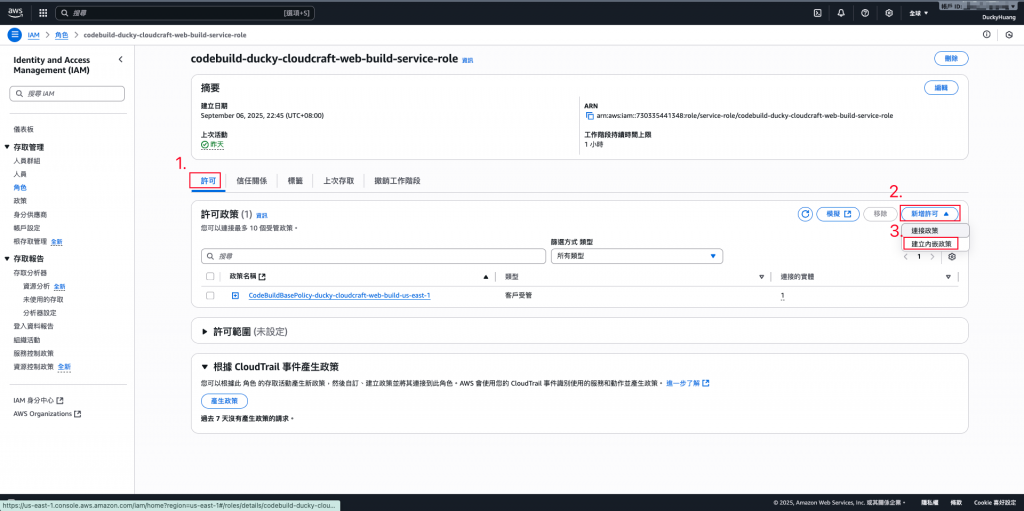Focus the 搜尋 IAM sidebar field
Image resolution: width=1024 pixels, height=511 pixels.
pos(67,94)
